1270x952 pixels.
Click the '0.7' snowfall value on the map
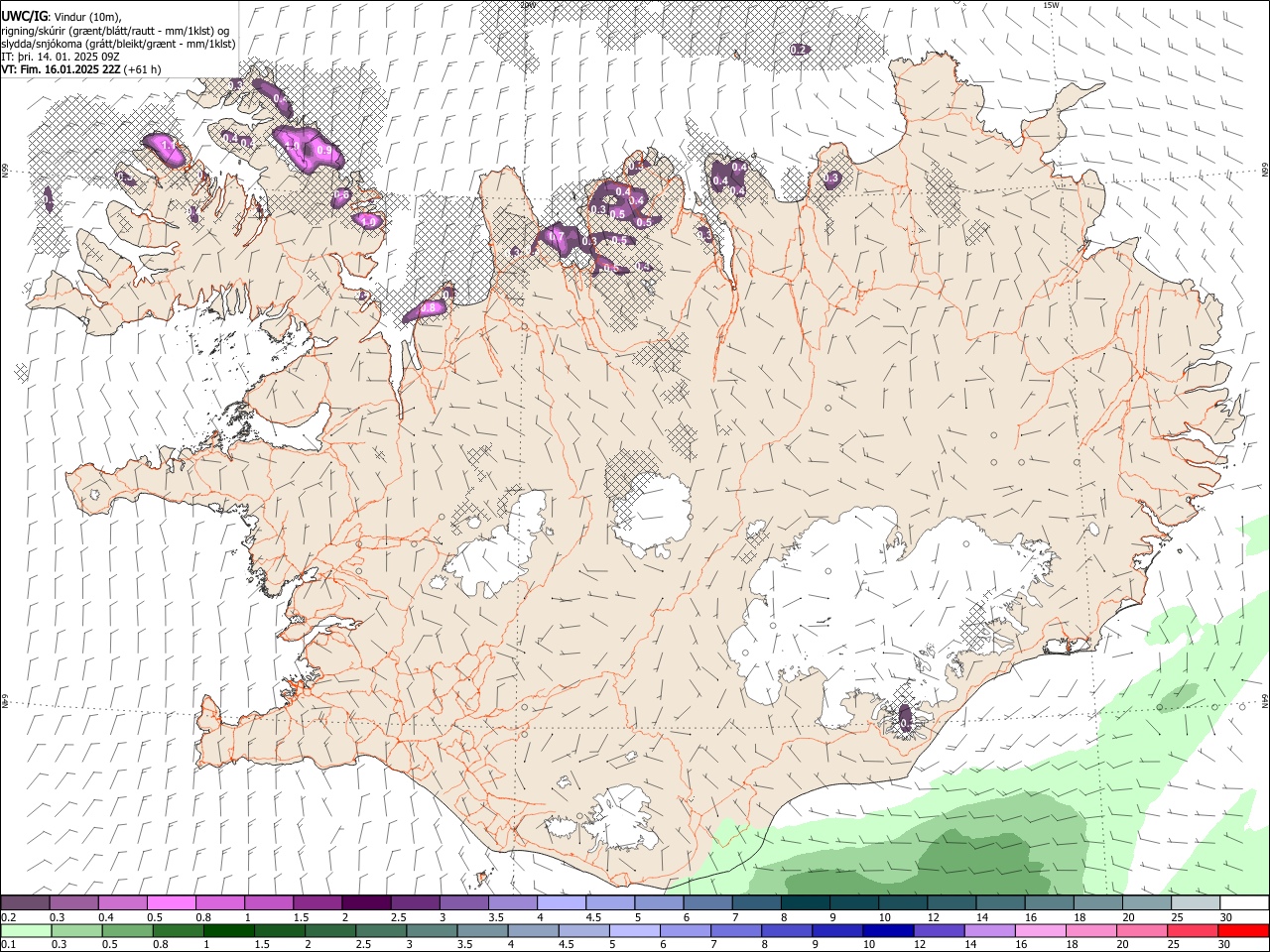pyautogui.click(x=557, y=237)
